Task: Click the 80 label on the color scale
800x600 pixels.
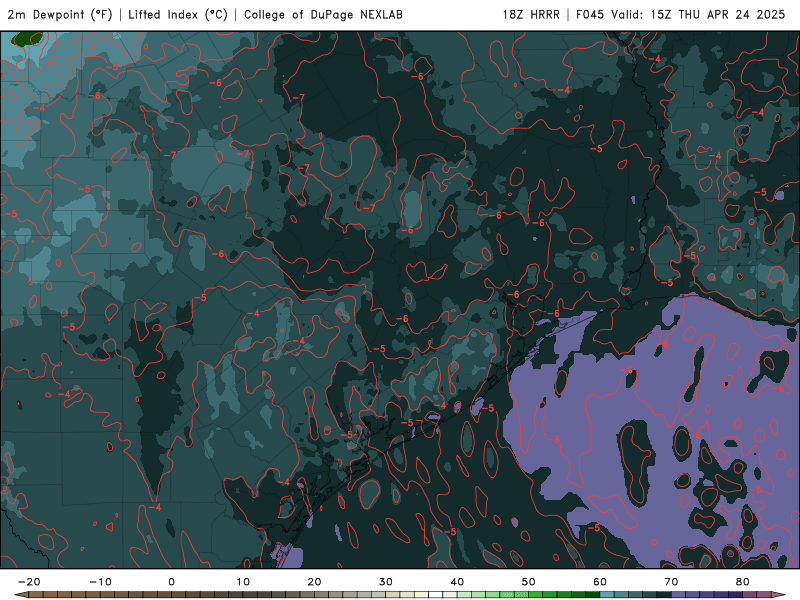Action: pos(743,582)
